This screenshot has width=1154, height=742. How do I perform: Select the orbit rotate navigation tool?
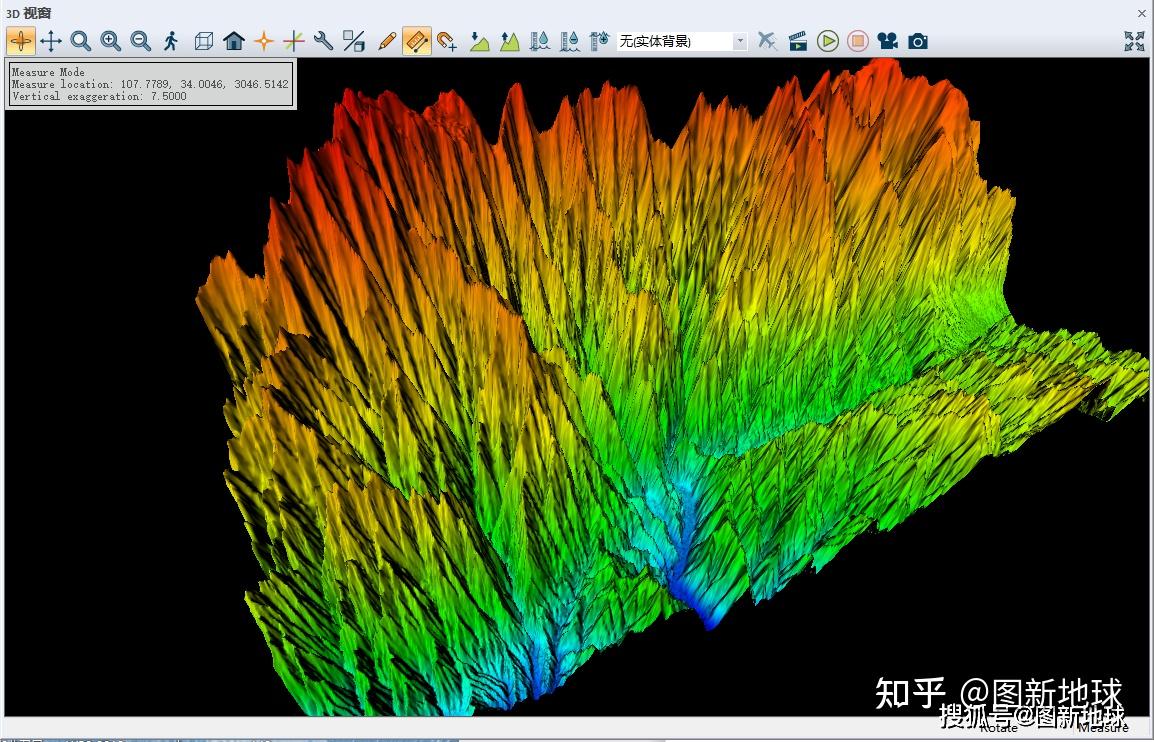click(x=21, y=40)
